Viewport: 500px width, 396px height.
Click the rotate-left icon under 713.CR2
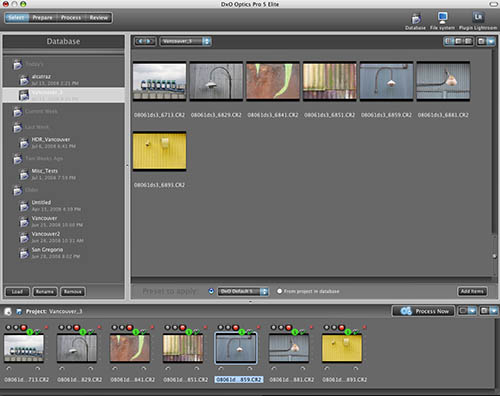(x=8, y=368)
